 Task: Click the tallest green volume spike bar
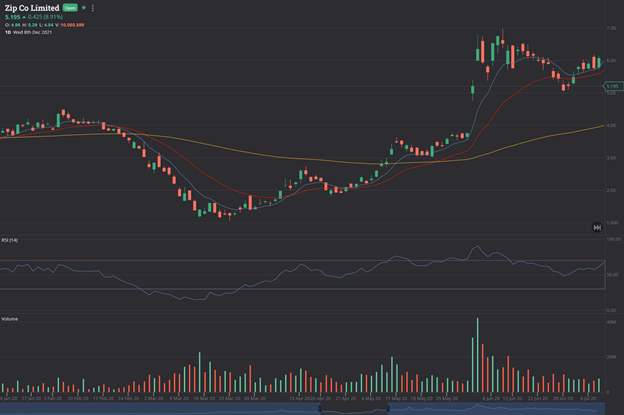[478, 355]
